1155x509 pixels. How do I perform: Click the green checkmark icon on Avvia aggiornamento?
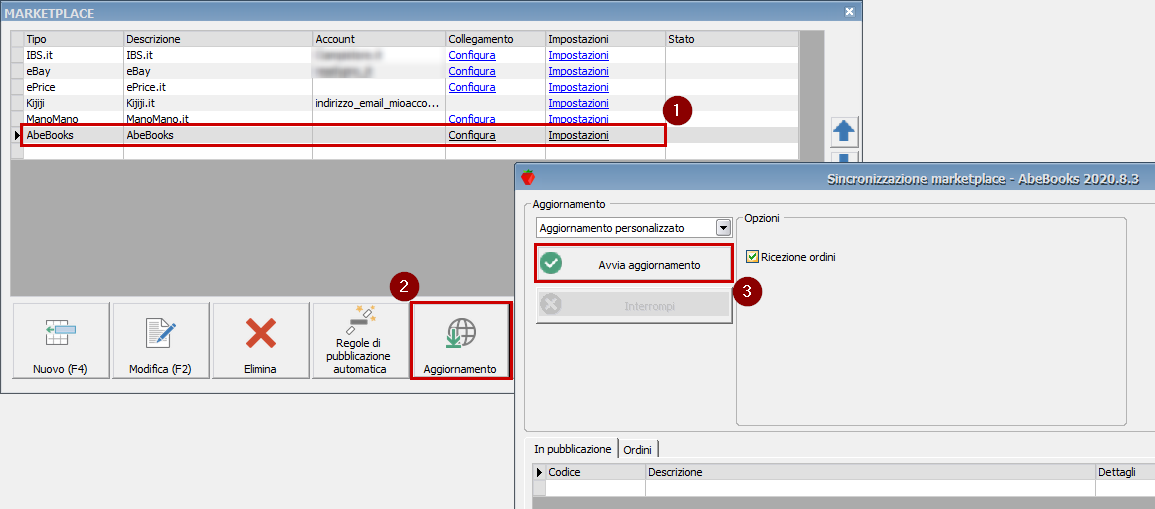[x=551, y=264]
